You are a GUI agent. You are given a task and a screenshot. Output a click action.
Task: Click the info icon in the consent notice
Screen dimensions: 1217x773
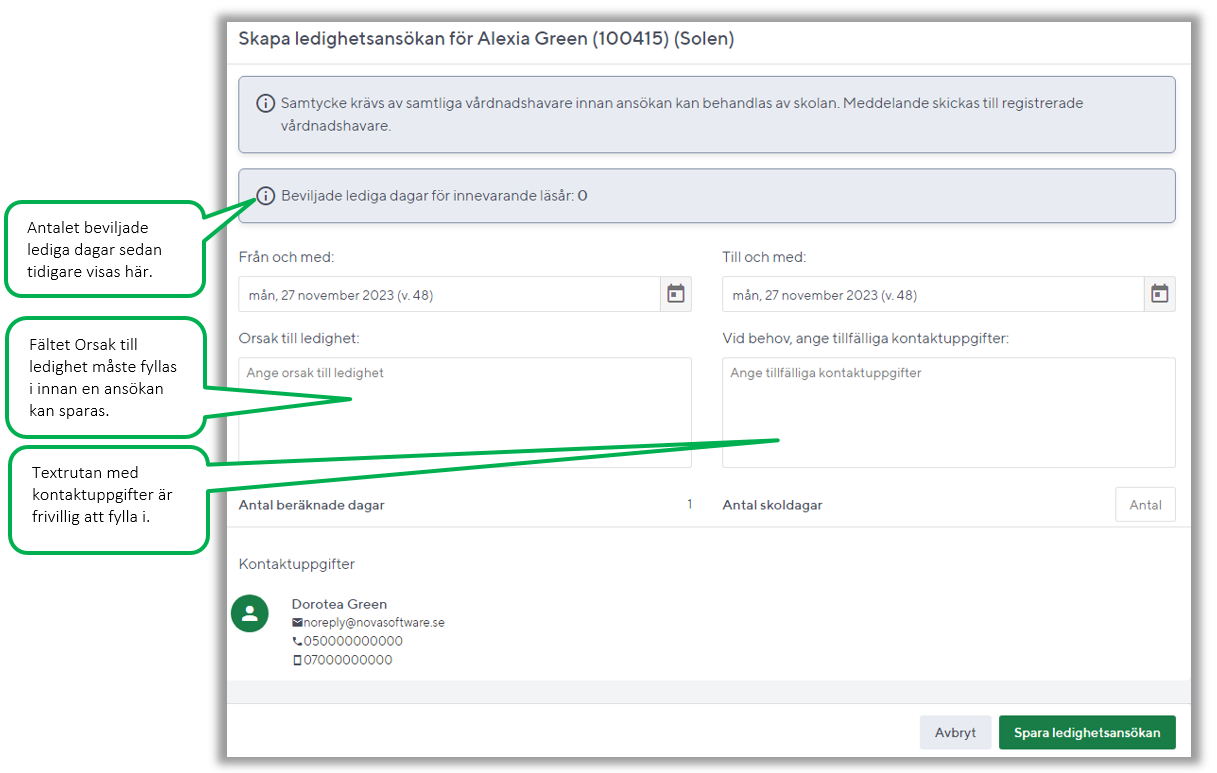(x=266, y=103)
